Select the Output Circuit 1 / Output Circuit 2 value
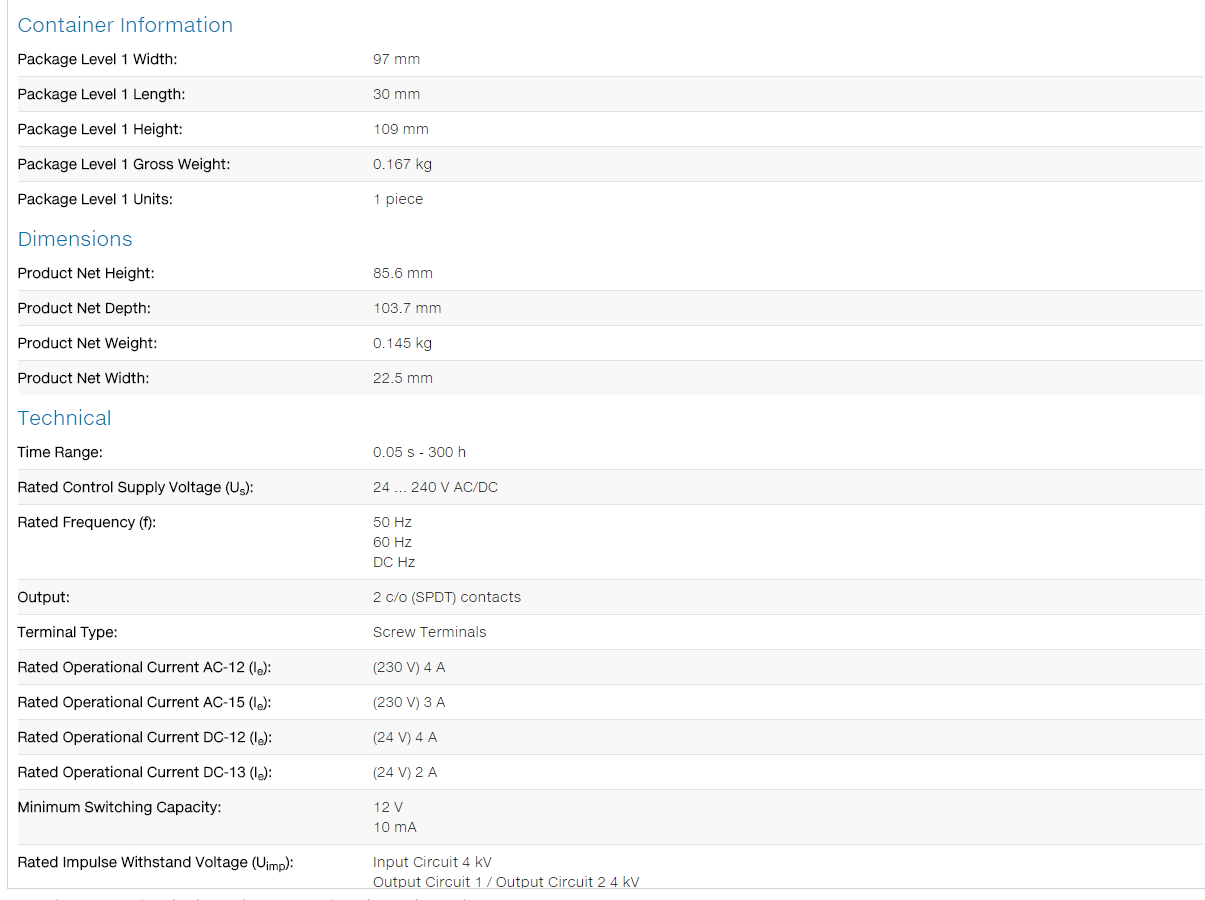The height and width of the screenshot is (900, 1205). 506,882
